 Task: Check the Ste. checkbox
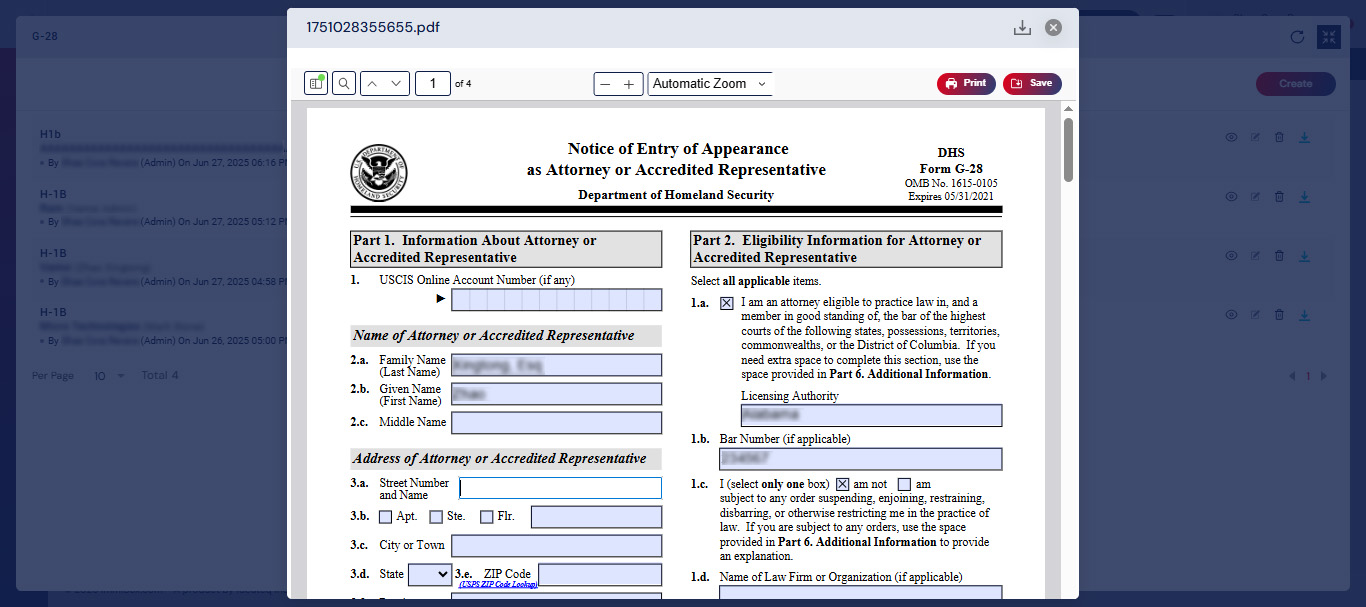point(436,517)
